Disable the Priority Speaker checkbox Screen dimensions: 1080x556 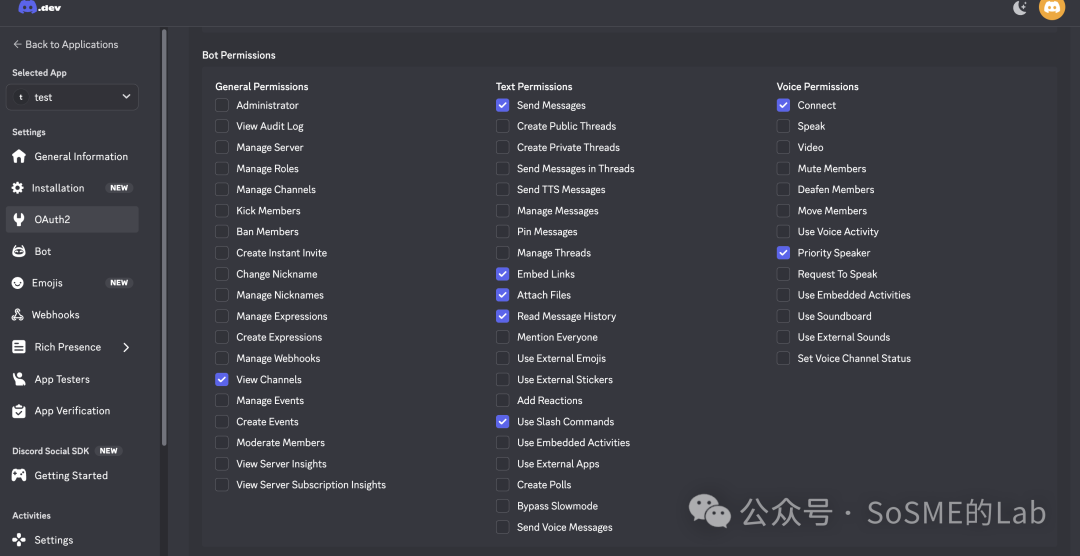pos(783,253)
